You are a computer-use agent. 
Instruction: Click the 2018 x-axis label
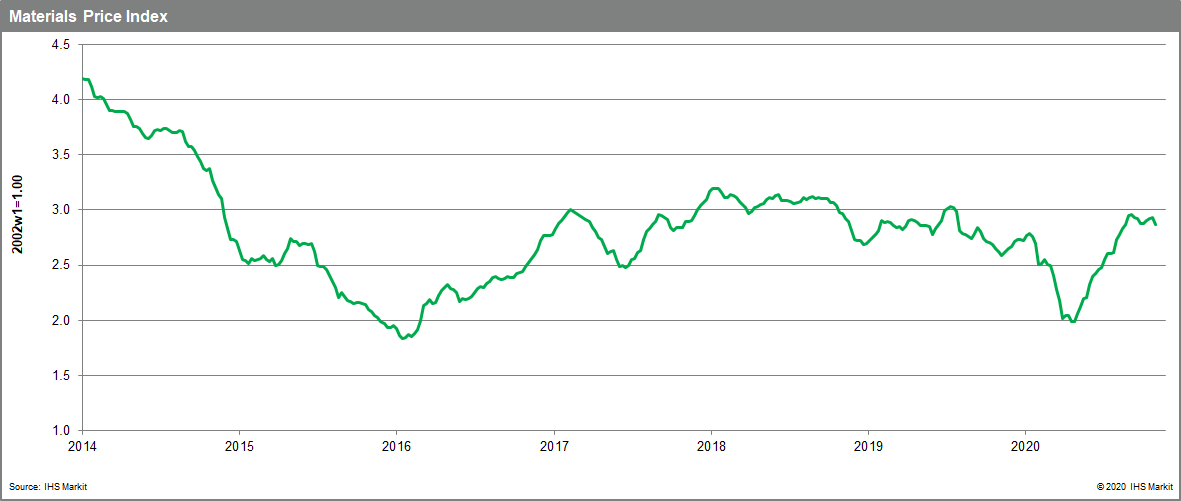coord(711,445)
